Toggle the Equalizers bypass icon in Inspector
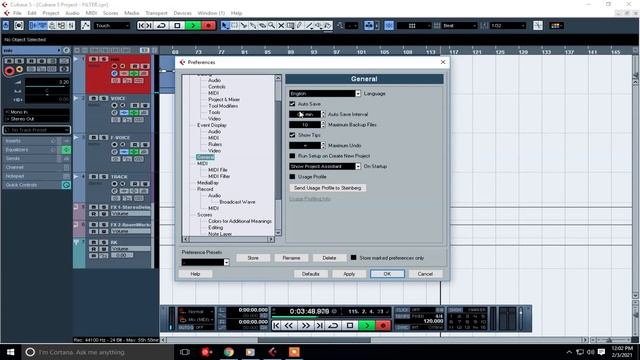Screen dimensions: 640x360 [66, 150]
